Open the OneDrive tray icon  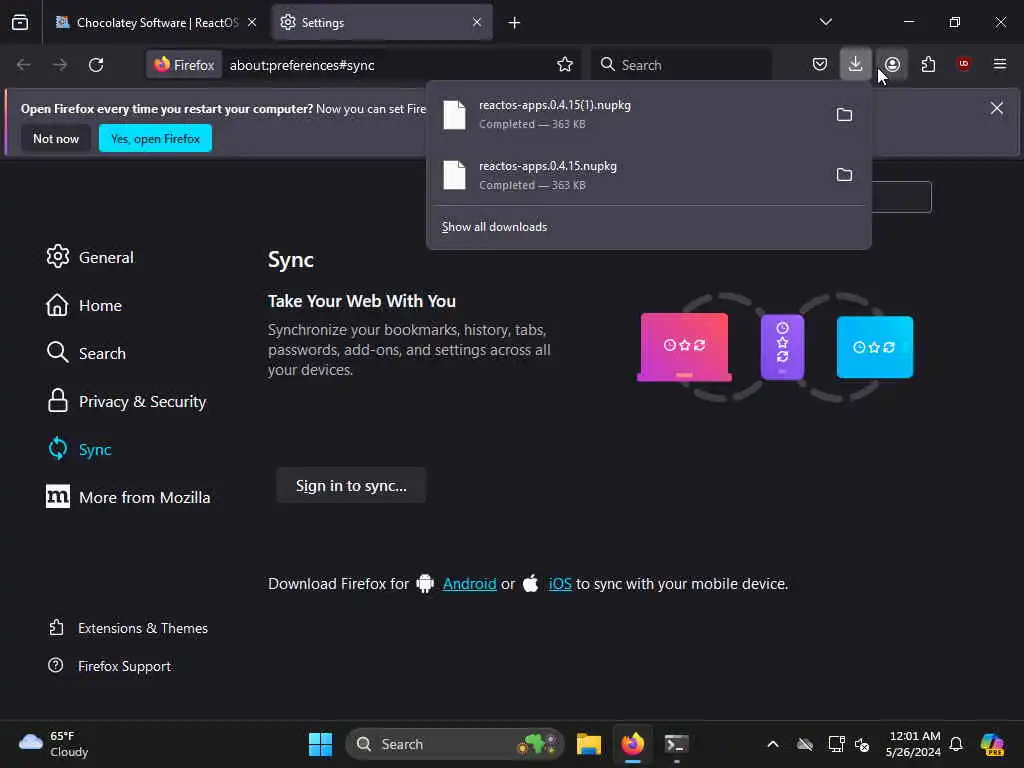pyautogui.click(x=805, y=744)
